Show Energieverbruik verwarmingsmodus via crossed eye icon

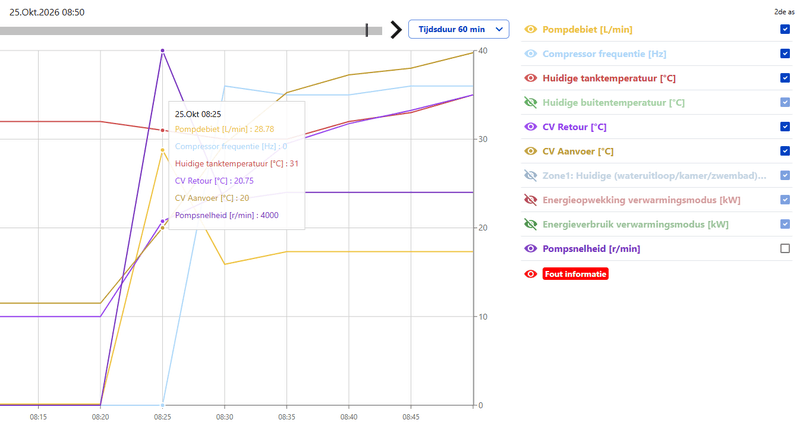531,224
